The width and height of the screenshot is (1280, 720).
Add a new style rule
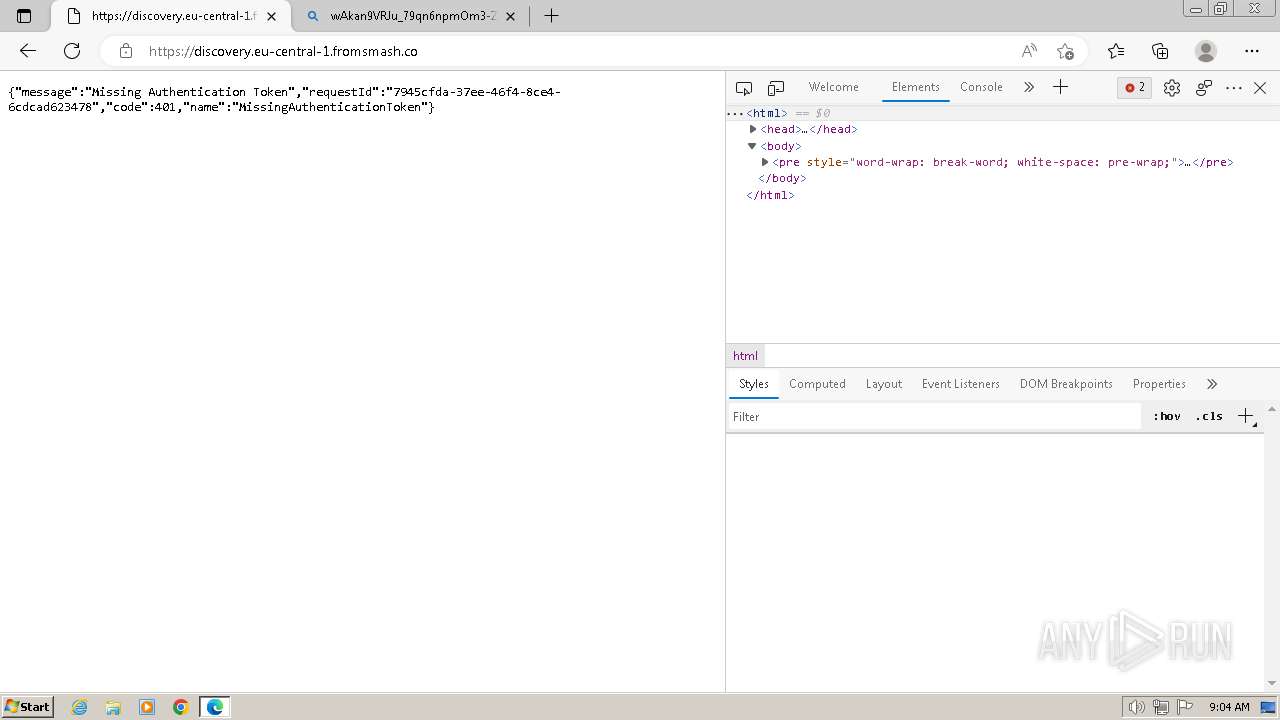click(1246, 416)
